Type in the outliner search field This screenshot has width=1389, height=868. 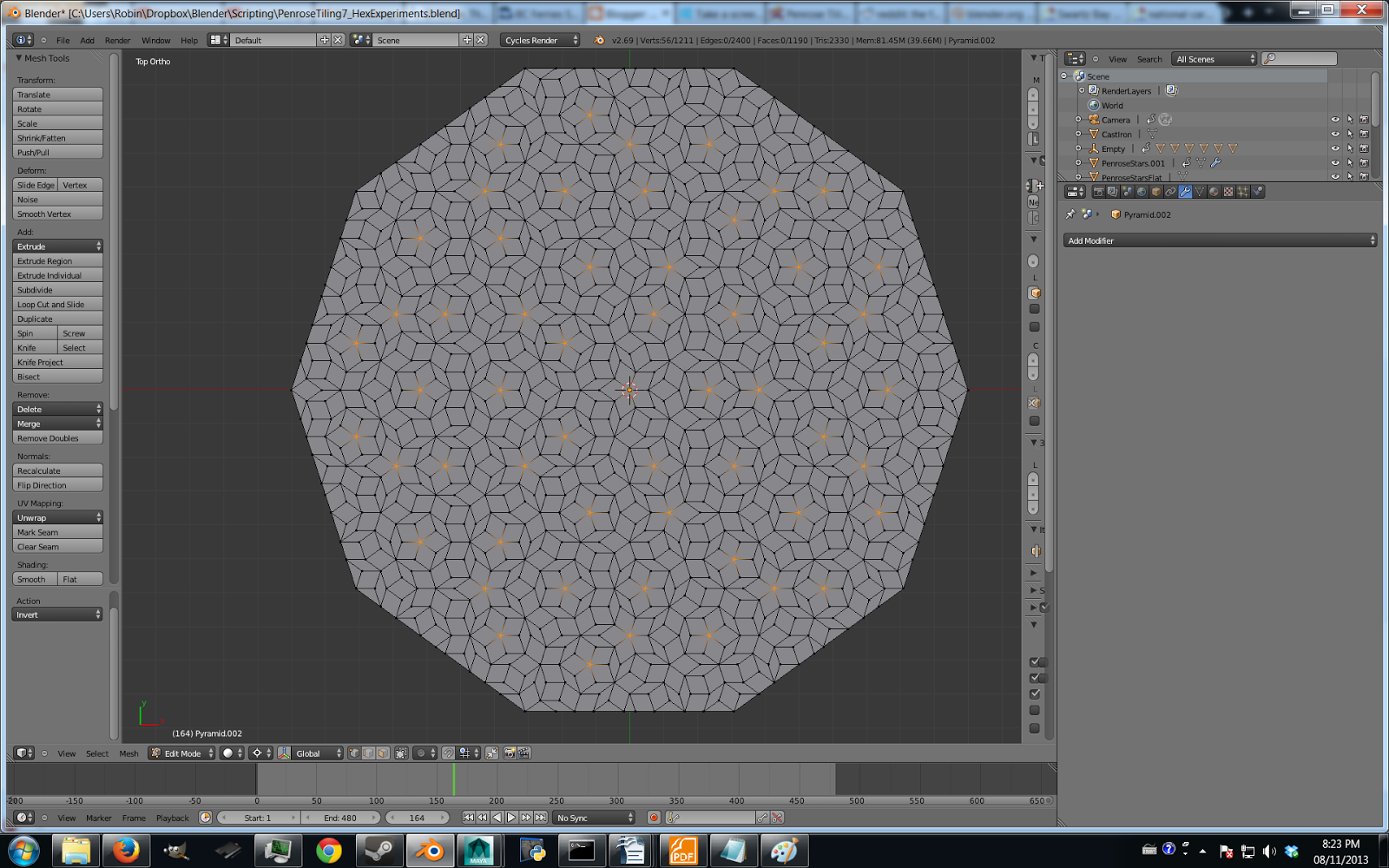coord(1298,58)
